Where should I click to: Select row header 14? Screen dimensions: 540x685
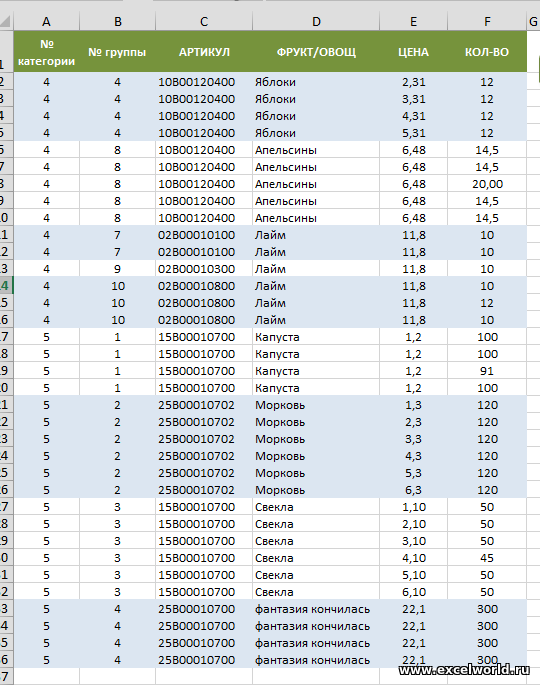[6, 286]
